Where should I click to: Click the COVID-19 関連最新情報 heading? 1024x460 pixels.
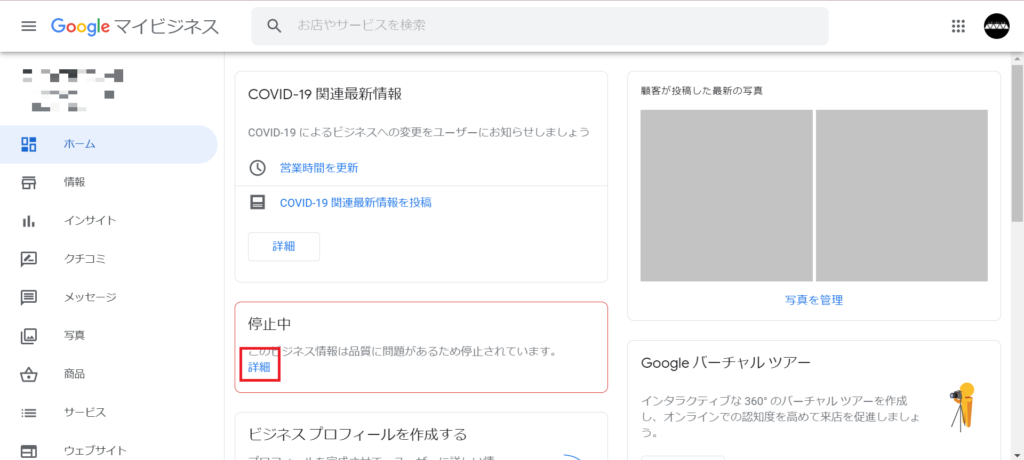pyautogui.click(x=325, y=94)
